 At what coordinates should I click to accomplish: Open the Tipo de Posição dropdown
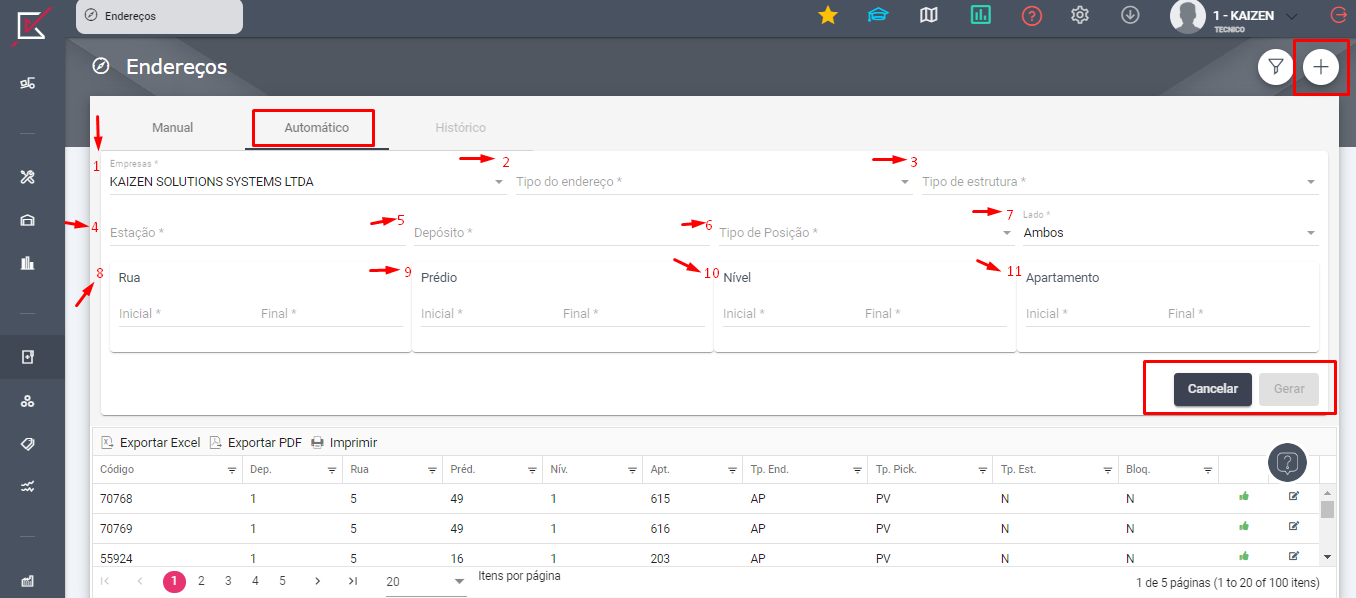[867, 233]
